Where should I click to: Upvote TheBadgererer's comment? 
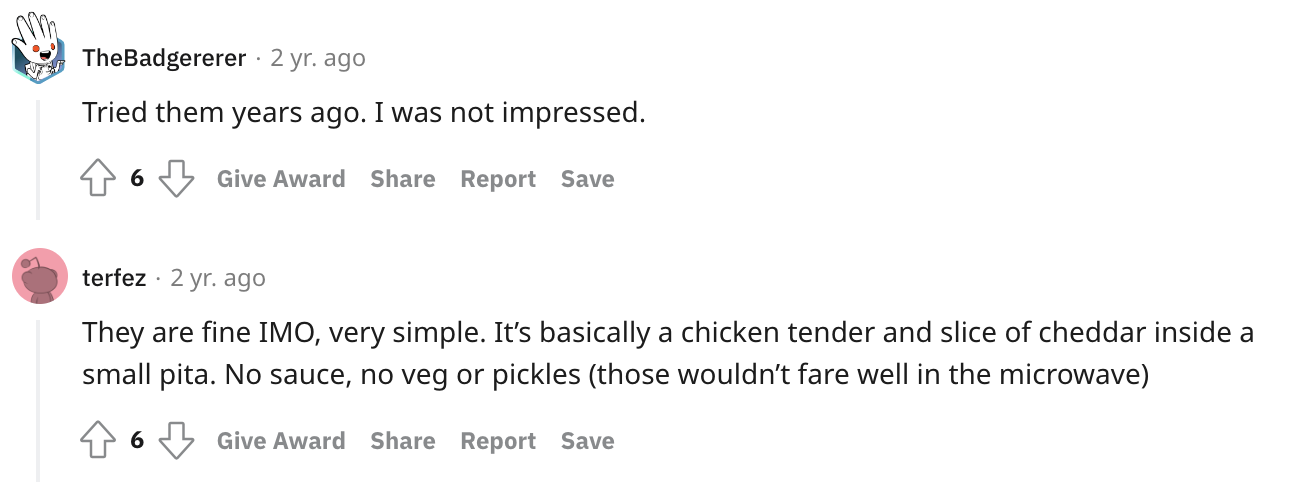[98, 180]
